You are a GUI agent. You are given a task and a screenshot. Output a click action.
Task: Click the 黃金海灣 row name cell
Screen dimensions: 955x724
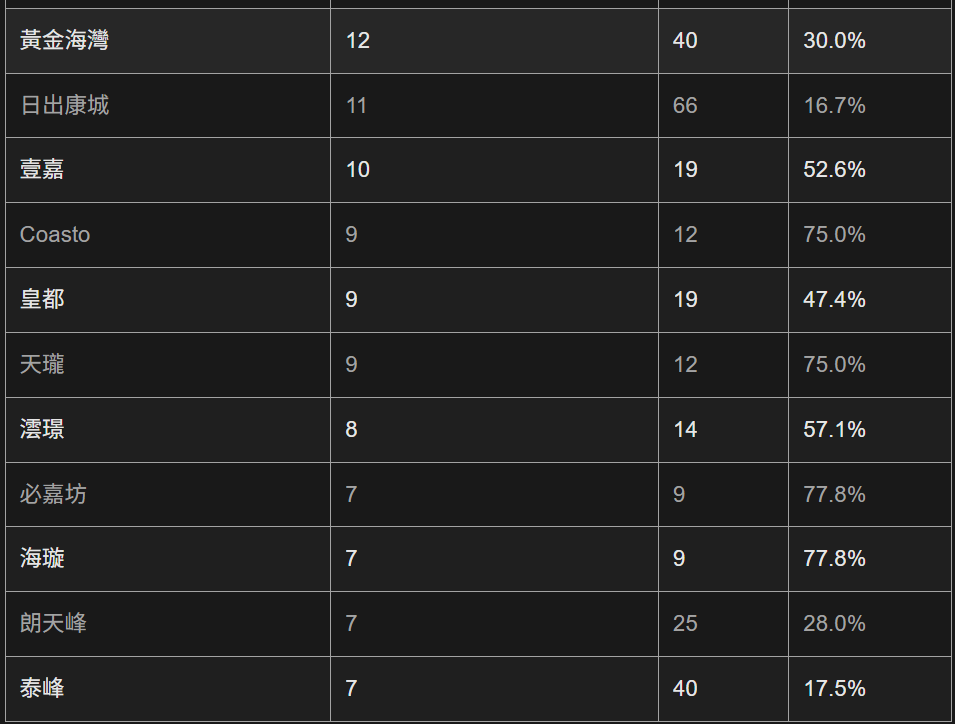click(65, 41)
